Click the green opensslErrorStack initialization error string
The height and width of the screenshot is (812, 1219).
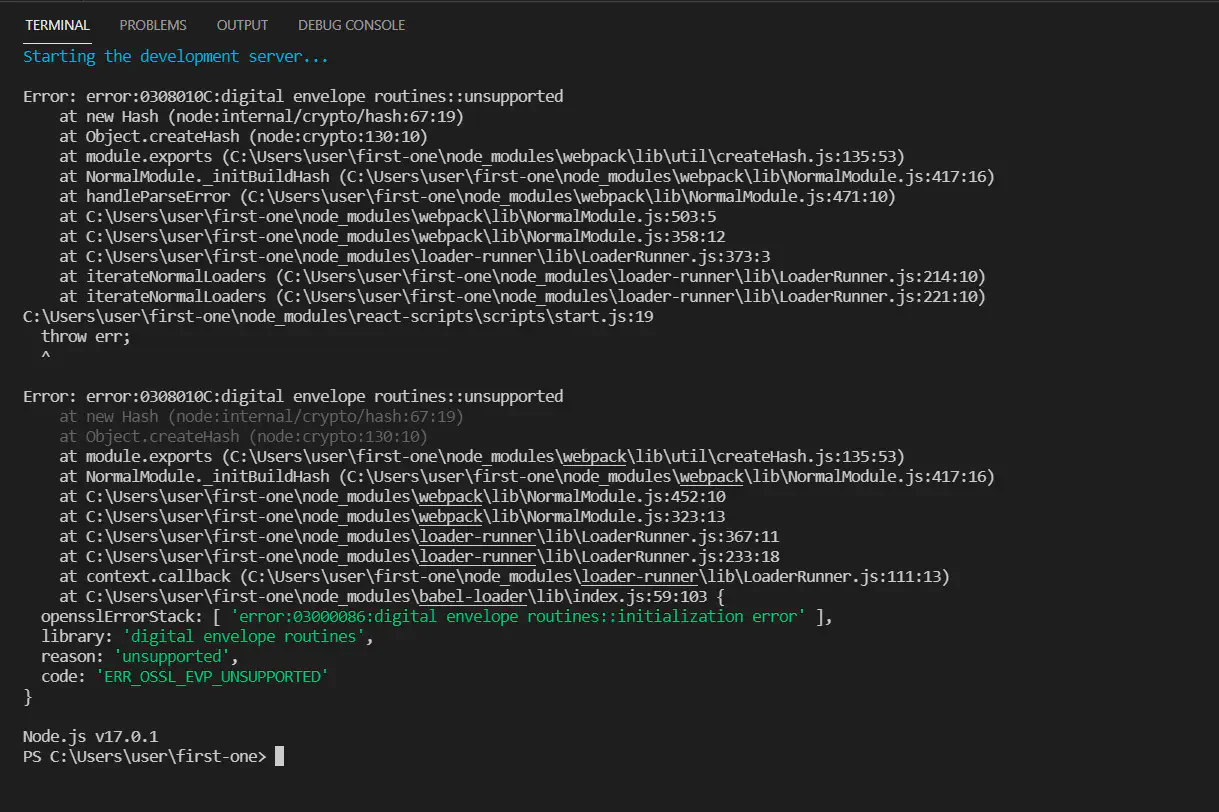[x=517, y=617]
